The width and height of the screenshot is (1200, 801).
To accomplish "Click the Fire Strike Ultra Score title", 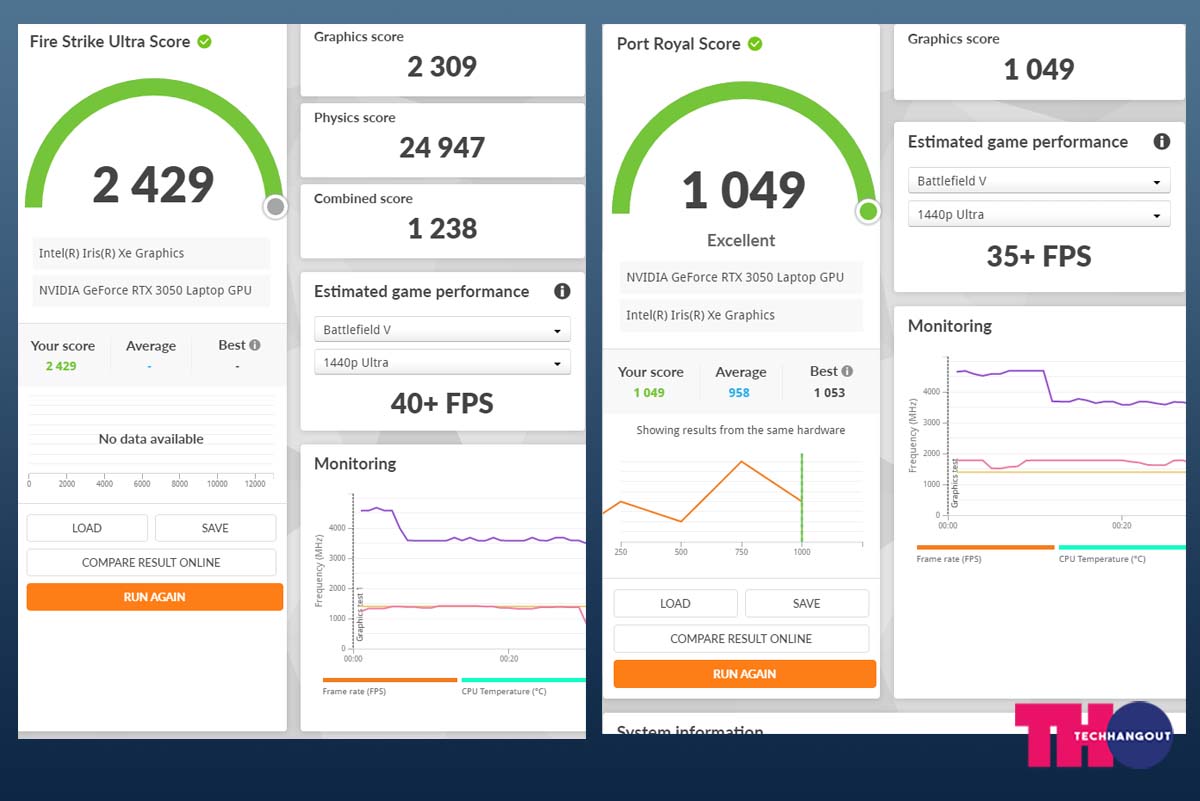I will click(x=110, y=41).
